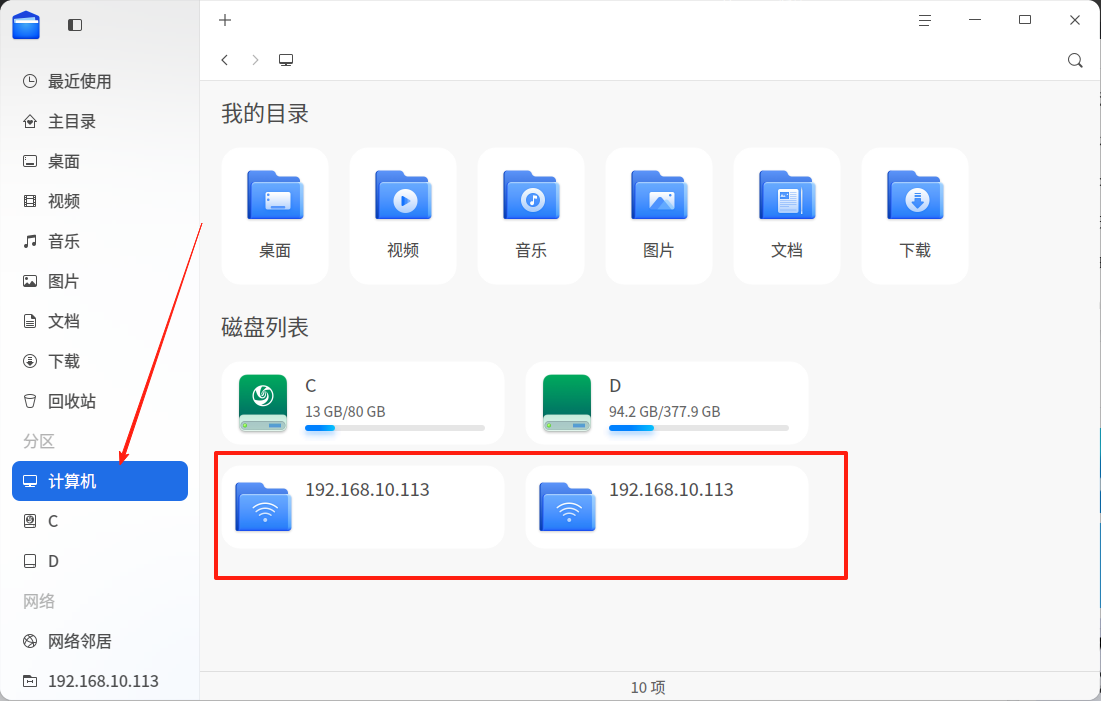Screen dimensions: 1101x701
Task: Select the C disk drive icon in 磁盘列表
Action: click(x=263, y=402)
